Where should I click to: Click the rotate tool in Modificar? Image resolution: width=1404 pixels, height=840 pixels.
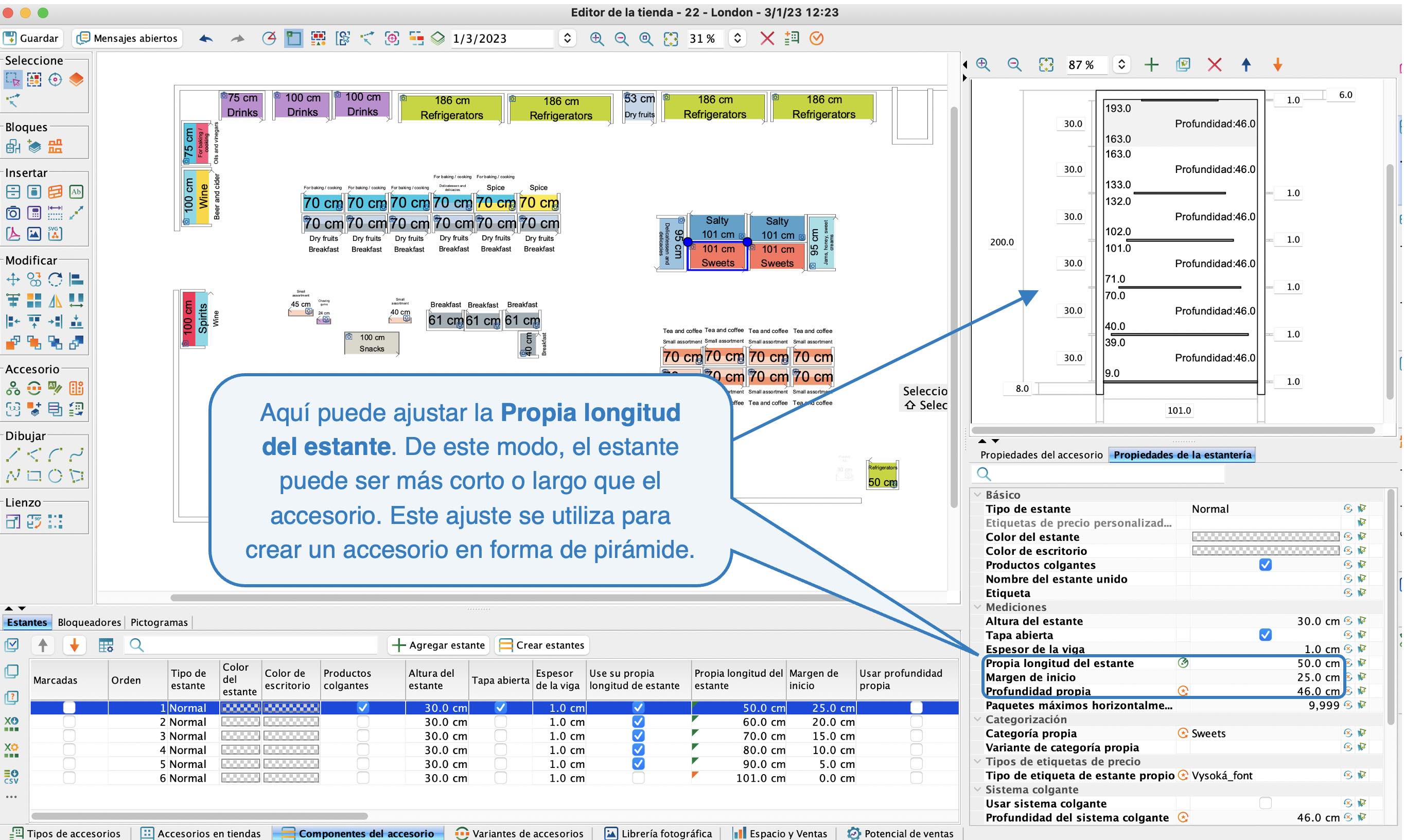tap(55, 279)
